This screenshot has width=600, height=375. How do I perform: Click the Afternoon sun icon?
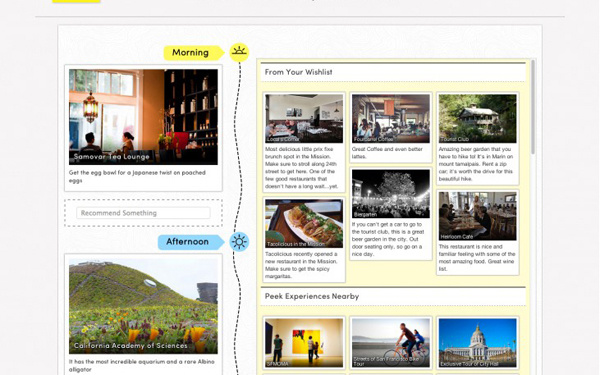(x=239, y=242)
